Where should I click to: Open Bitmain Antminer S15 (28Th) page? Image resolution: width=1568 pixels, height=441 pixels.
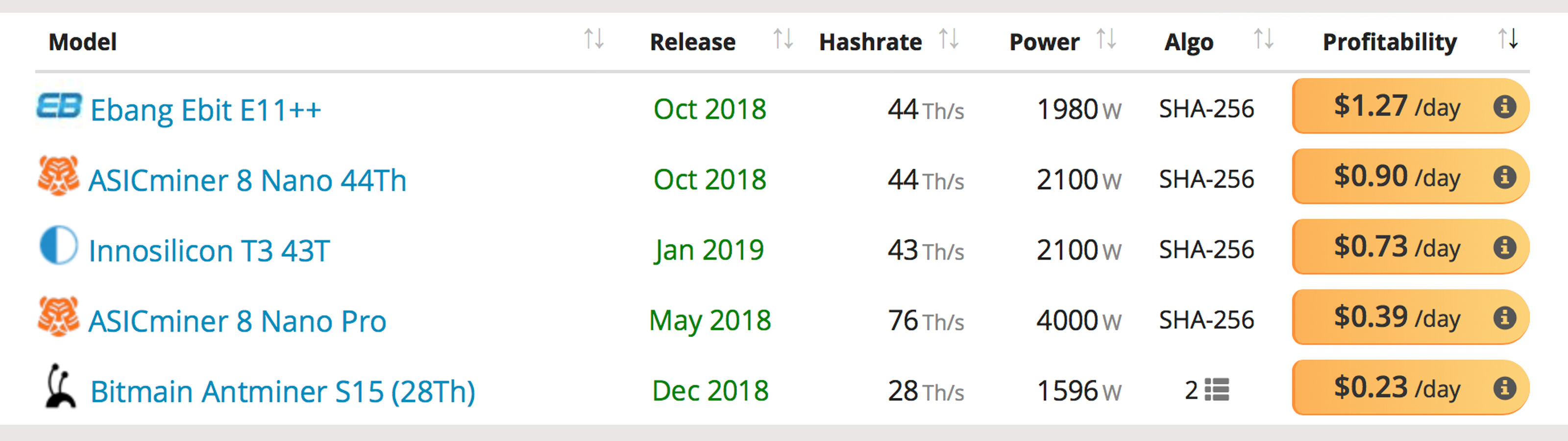(282, 392)
